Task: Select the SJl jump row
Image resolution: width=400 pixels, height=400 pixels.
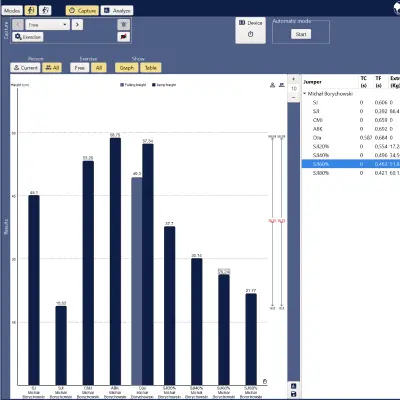Action: [351, 111]
